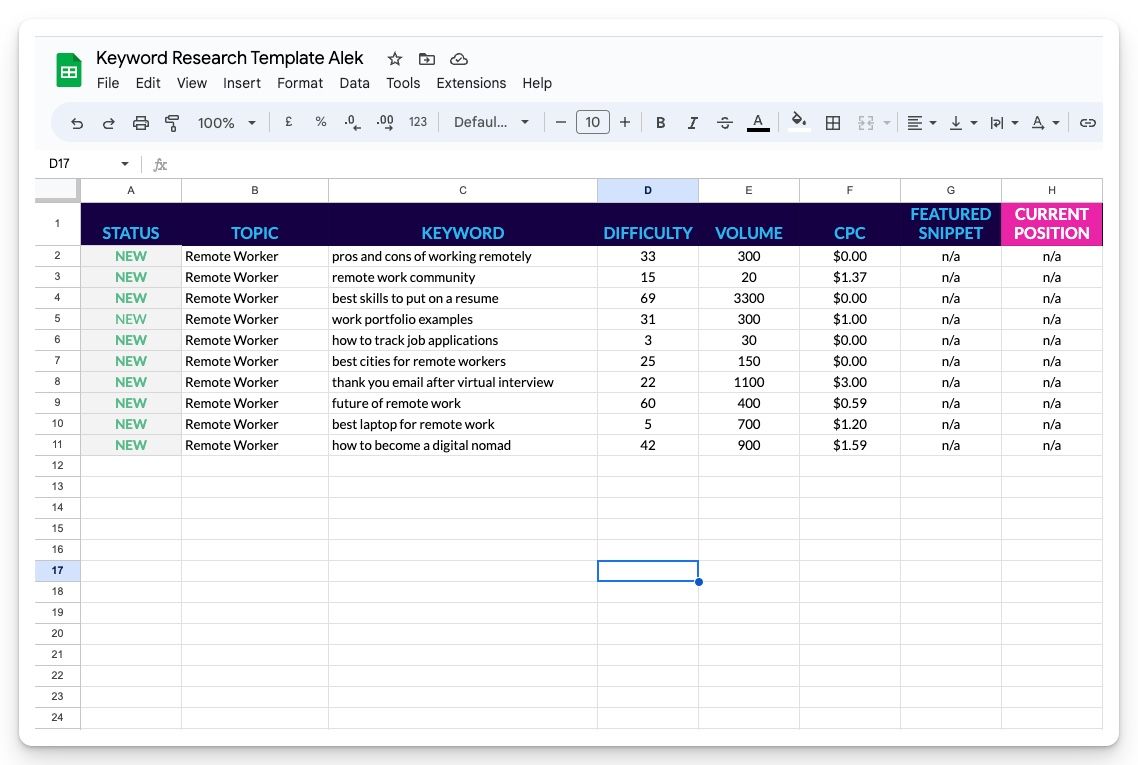The height and width of the screenshot is (765, 1138).
Task: Open the Extensions menu
Action: 471,83
